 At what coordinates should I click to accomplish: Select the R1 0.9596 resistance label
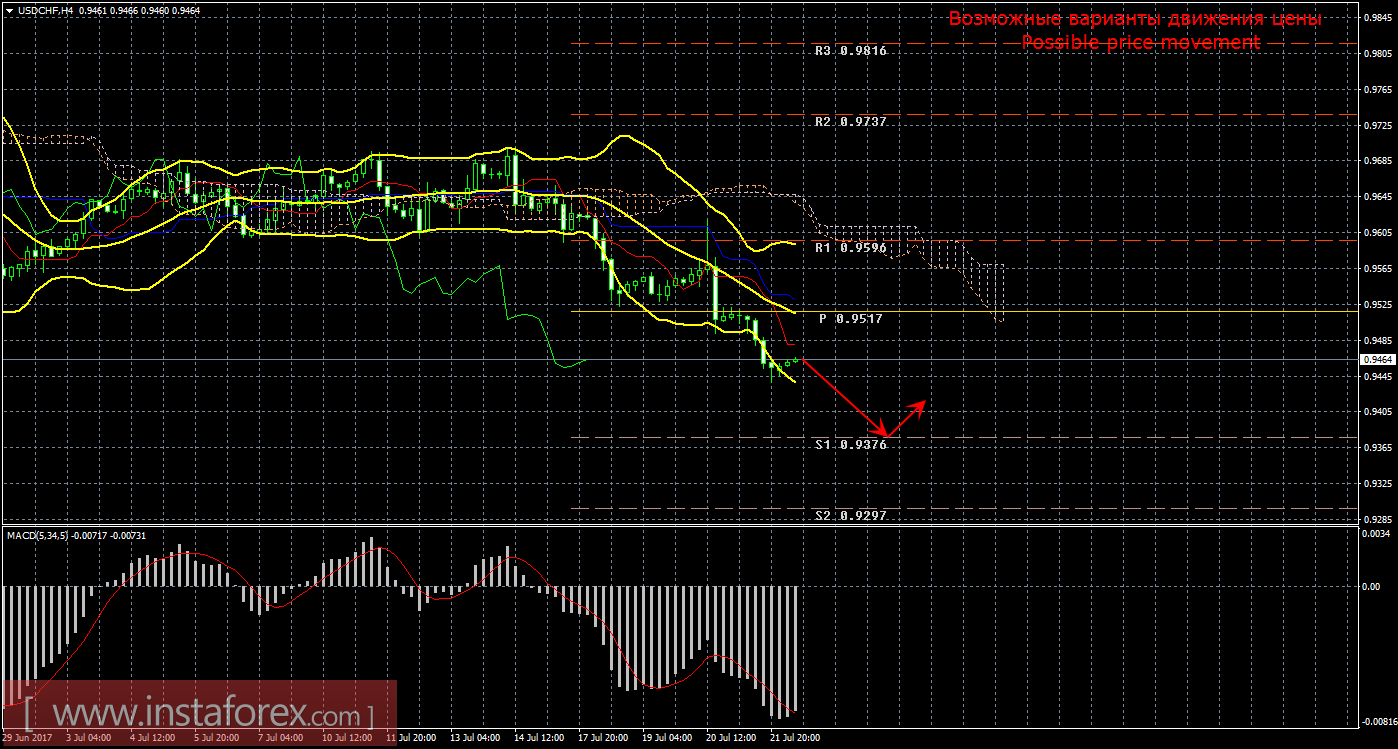(850, 247)
